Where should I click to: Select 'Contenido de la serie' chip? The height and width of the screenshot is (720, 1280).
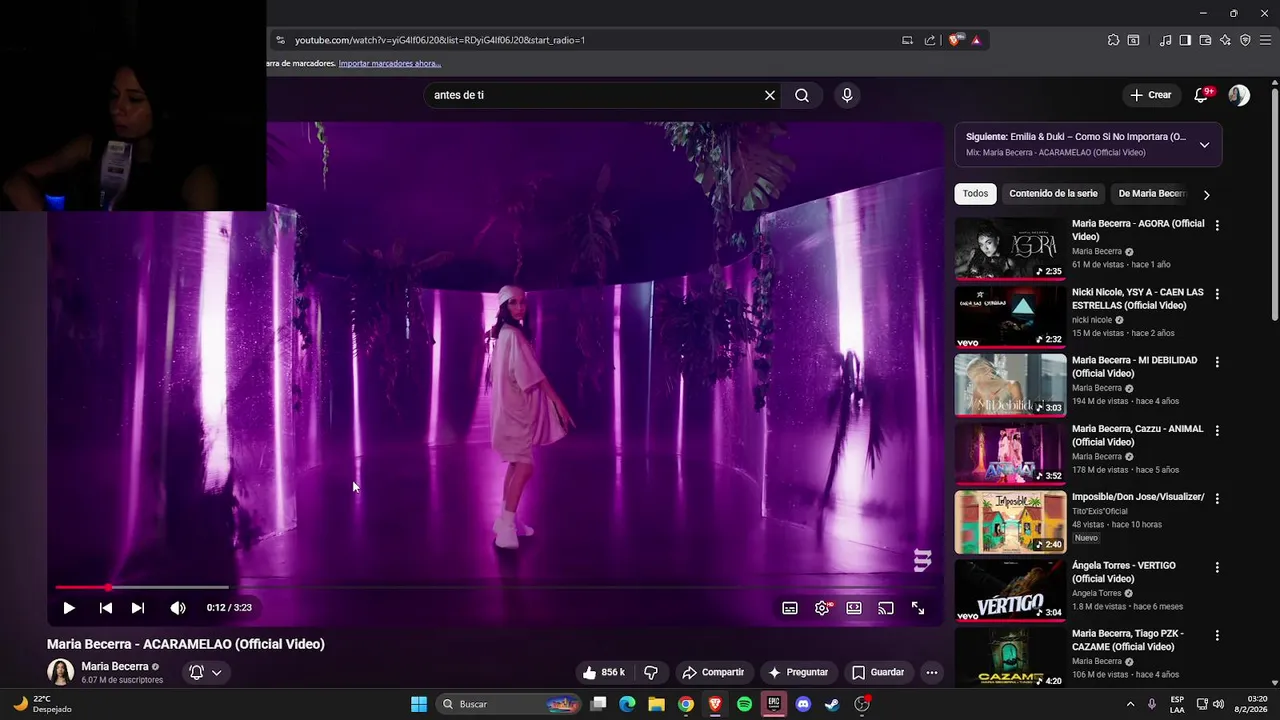1053,194
